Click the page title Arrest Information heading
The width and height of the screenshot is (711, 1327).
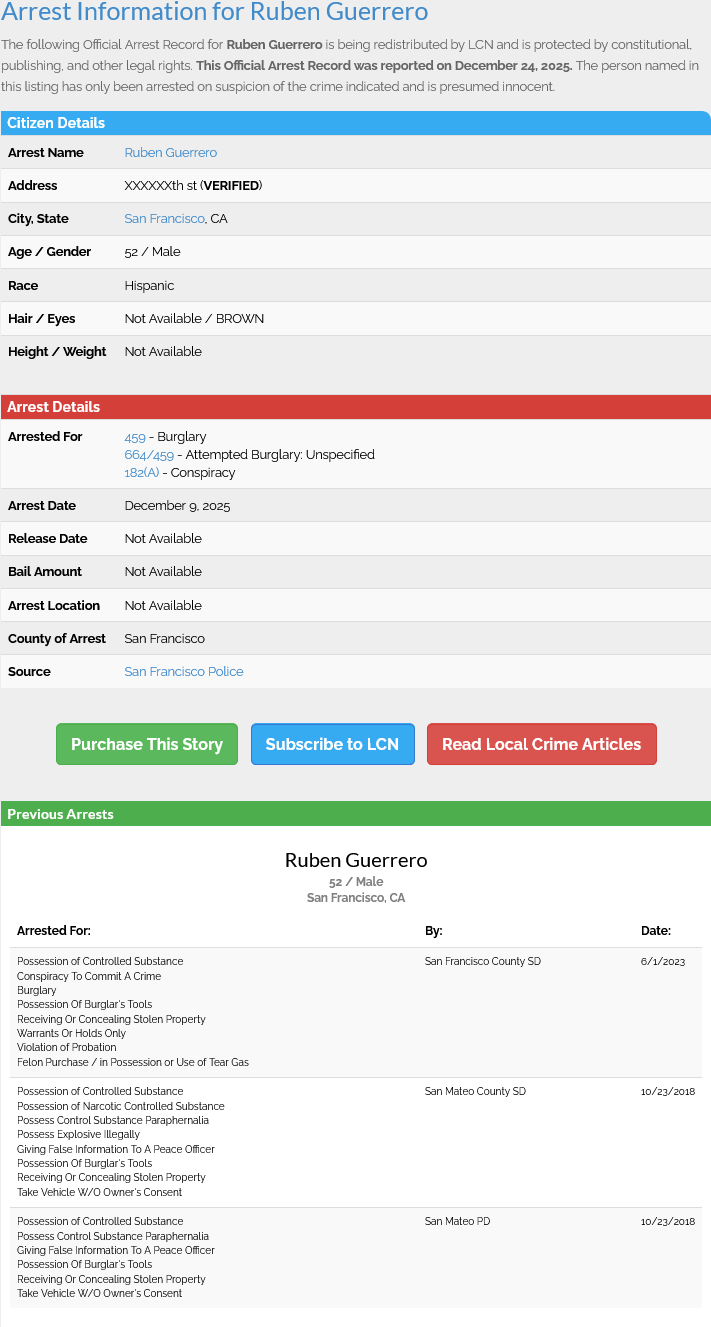click(214, 13)
